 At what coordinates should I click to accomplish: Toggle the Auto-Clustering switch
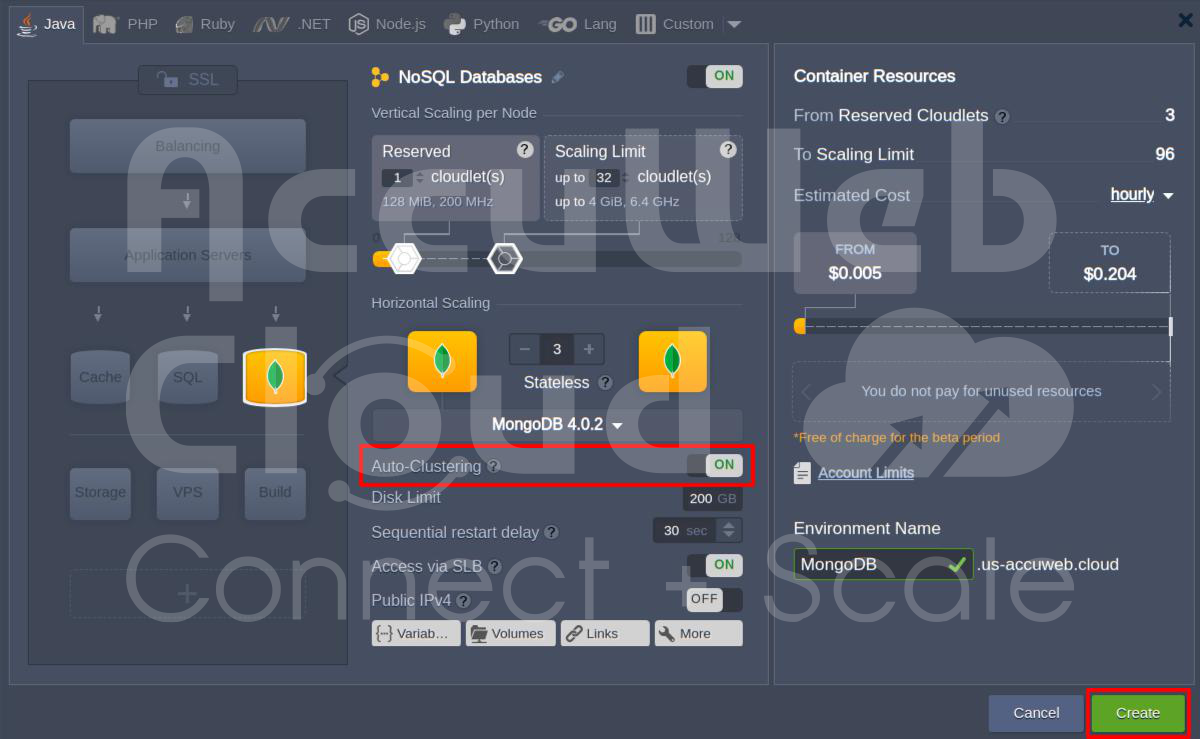tap(715, 465)
